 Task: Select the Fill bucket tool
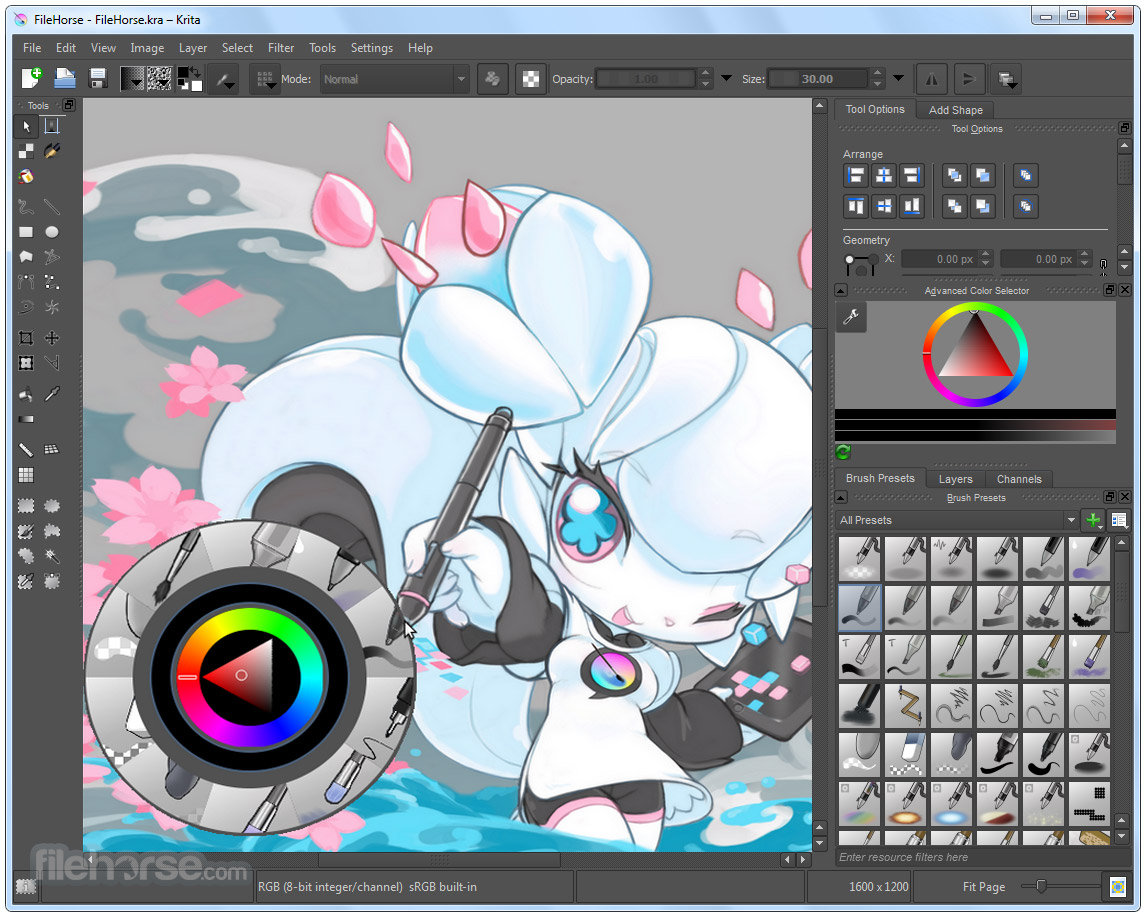coord(26,394)
